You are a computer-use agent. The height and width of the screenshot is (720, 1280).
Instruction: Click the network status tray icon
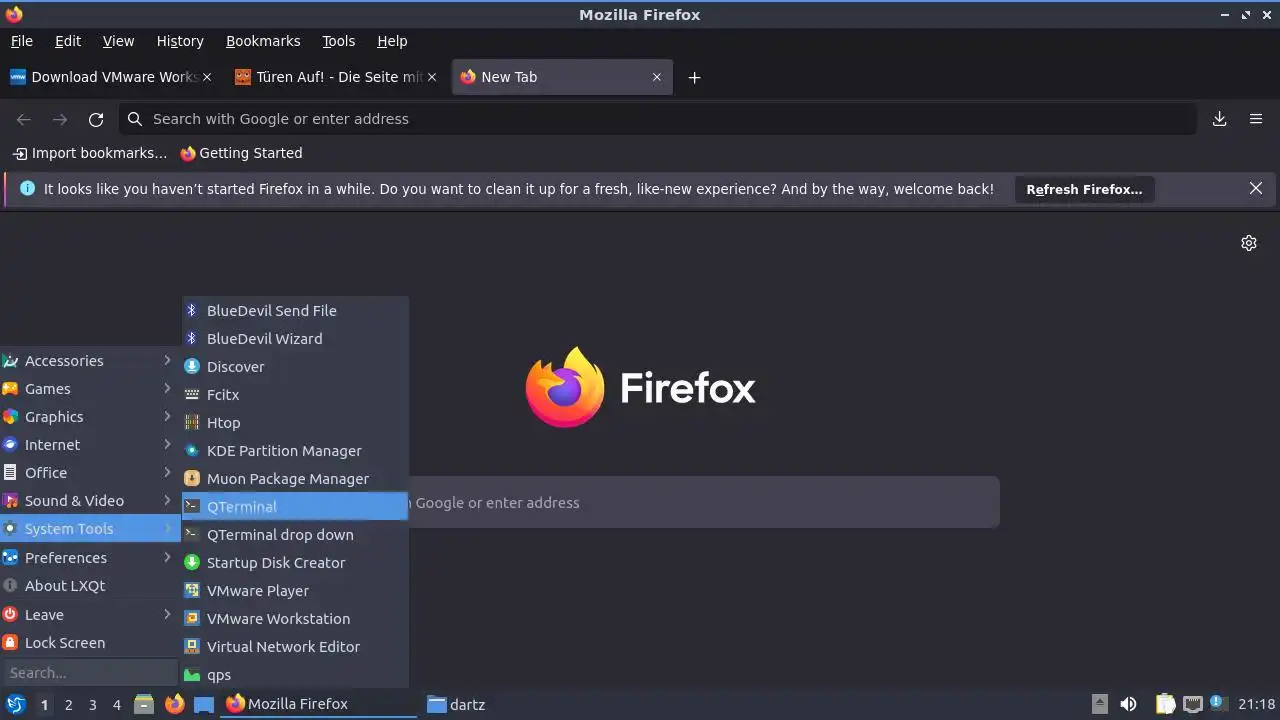tap(1192, 704)
